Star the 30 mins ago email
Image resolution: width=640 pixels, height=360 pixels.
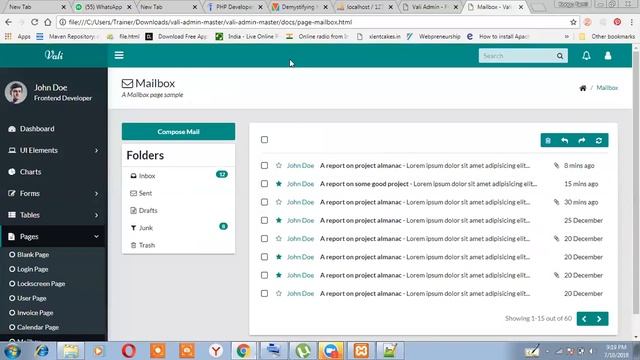[x=279, y=202]
